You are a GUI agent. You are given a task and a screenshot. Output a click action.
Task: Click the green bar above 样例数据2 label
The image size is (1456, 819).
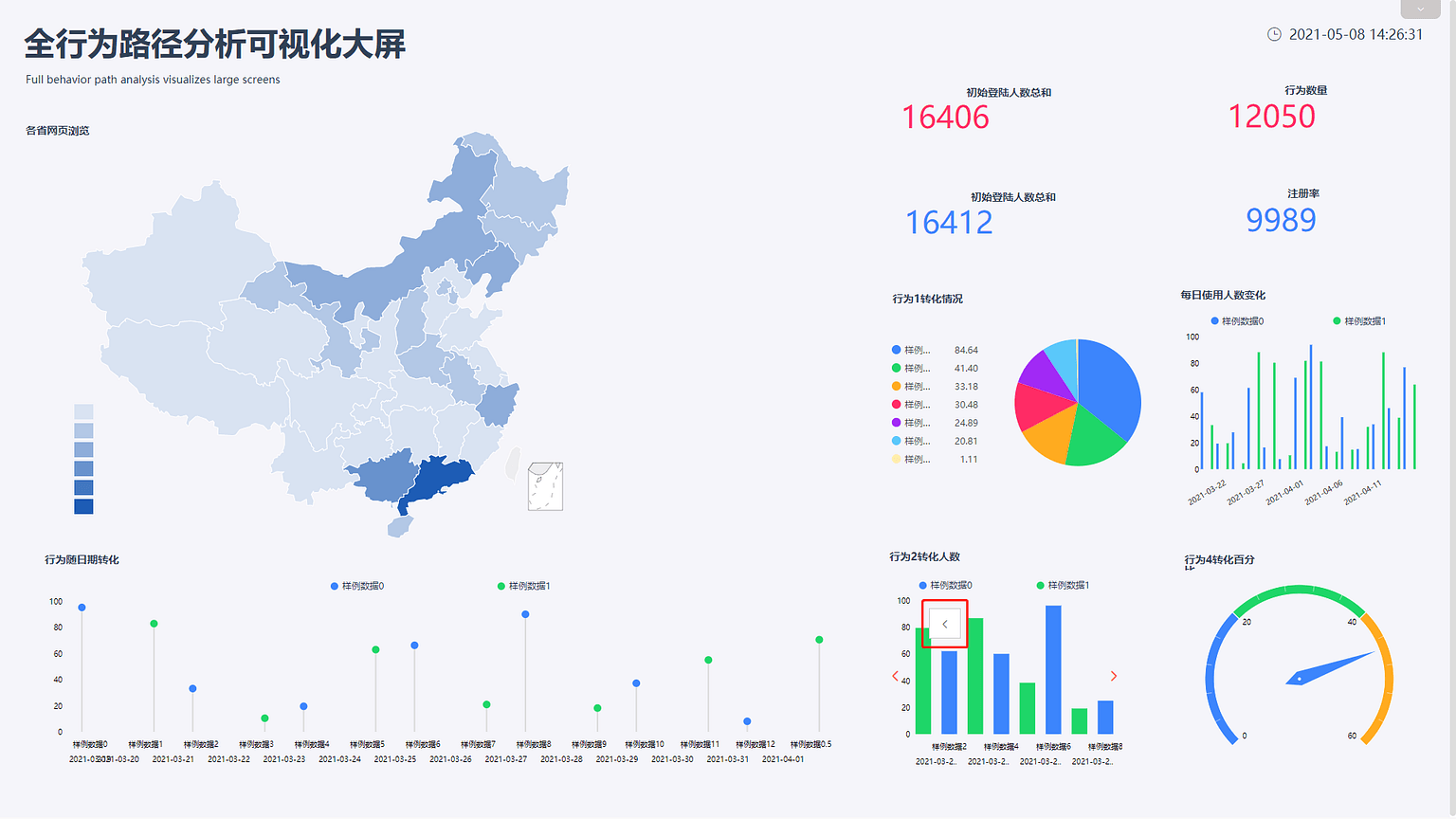(x=923, y=681)
